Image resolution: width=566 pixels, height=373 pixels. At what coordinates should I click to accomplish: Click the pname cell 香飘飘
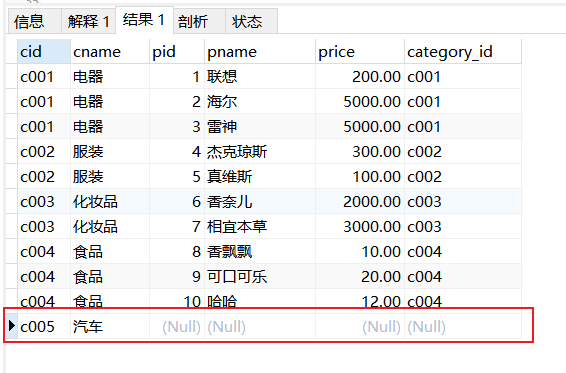click(260, 251)
